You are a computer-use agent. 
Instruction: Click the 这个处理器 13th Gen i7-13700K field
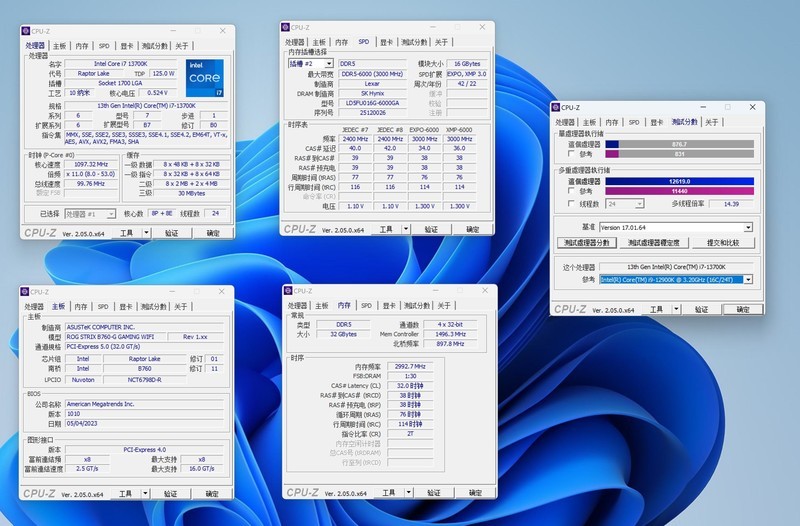[676, 267]
